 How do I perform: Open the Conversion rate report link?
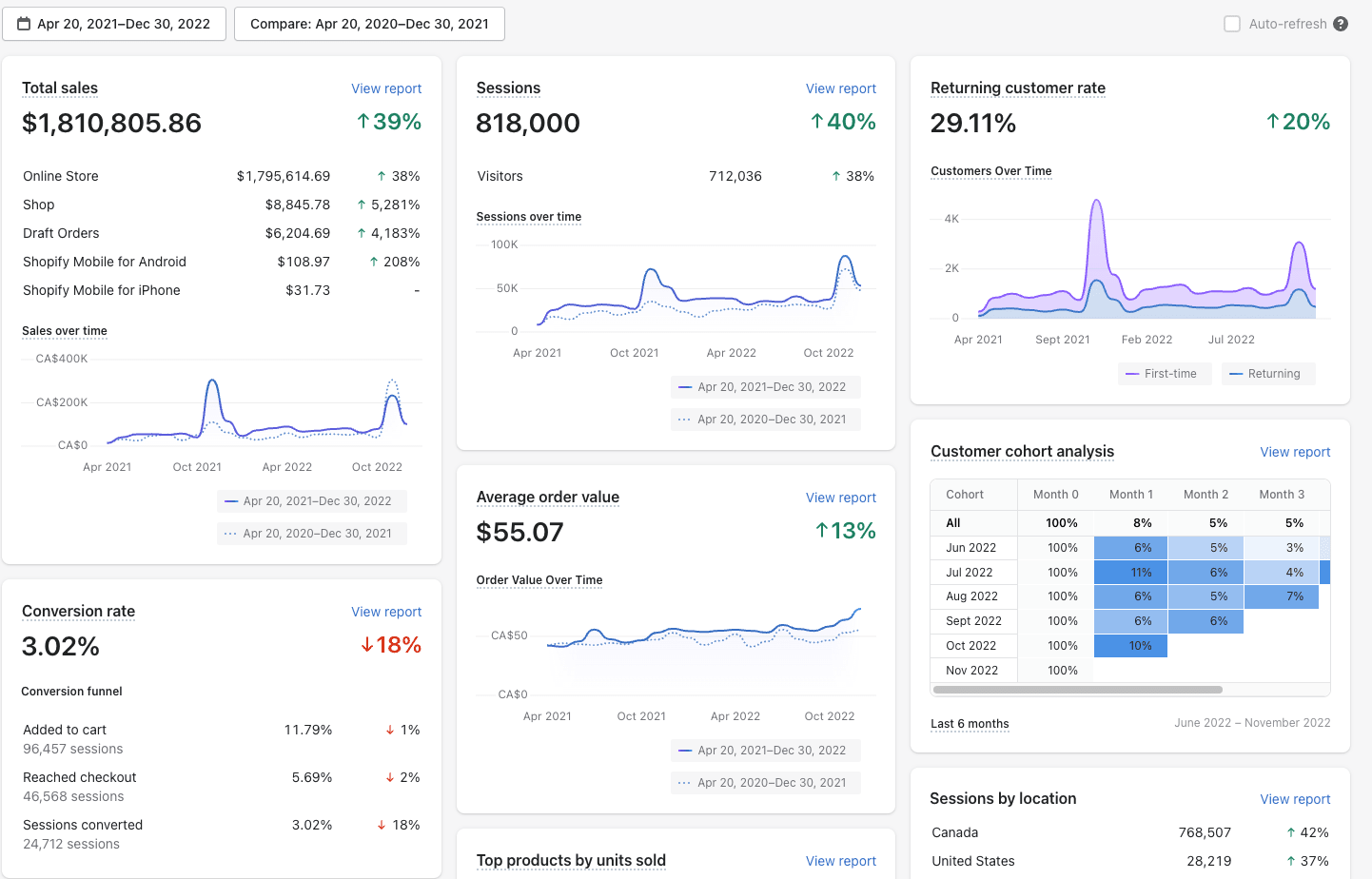click(x=385, y=612)
